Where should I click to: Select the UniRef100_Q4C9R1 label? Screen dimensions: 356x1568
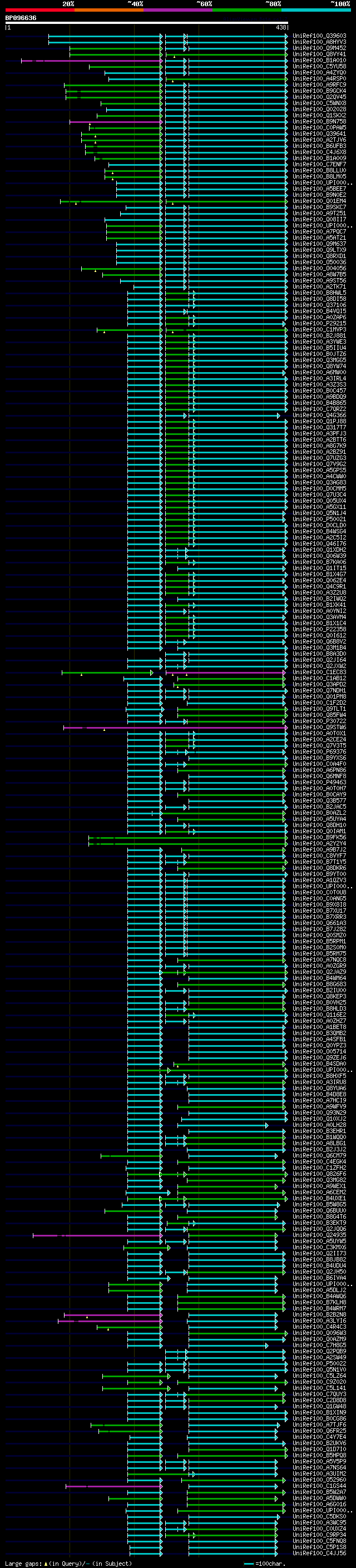pos(319,586)
